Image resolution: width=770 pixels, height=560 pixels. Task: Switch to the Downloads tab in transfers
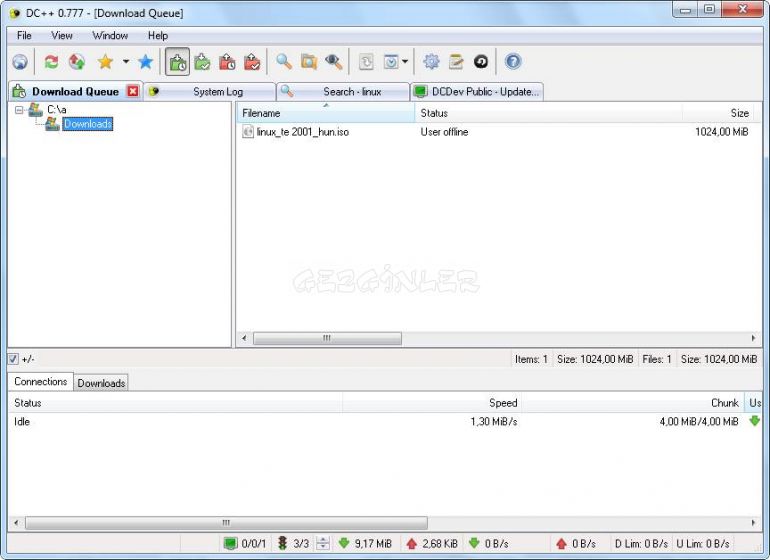[101, 383]
